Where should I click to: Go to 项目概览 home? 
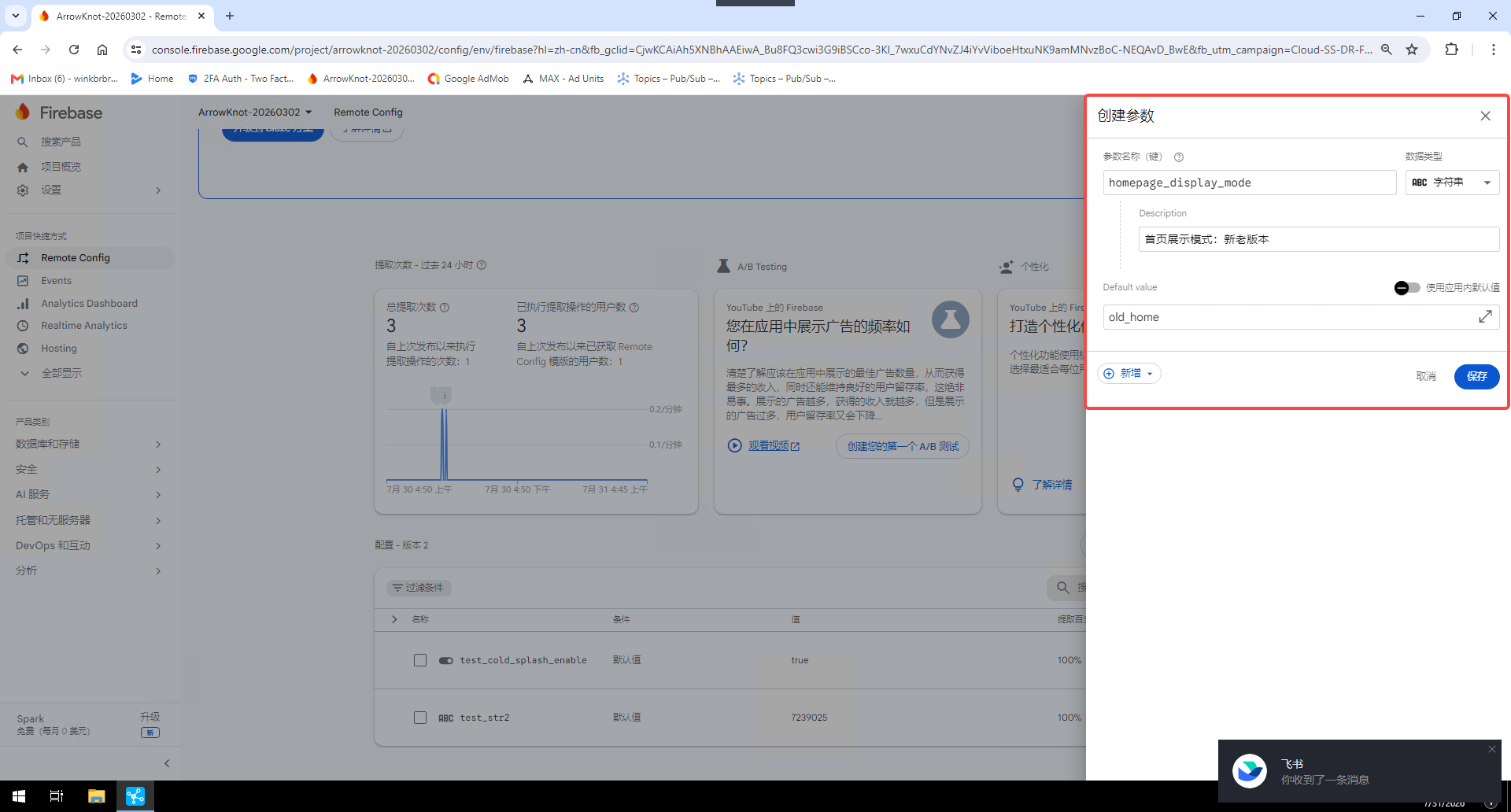pyautogui.click(x=61, y=167)
